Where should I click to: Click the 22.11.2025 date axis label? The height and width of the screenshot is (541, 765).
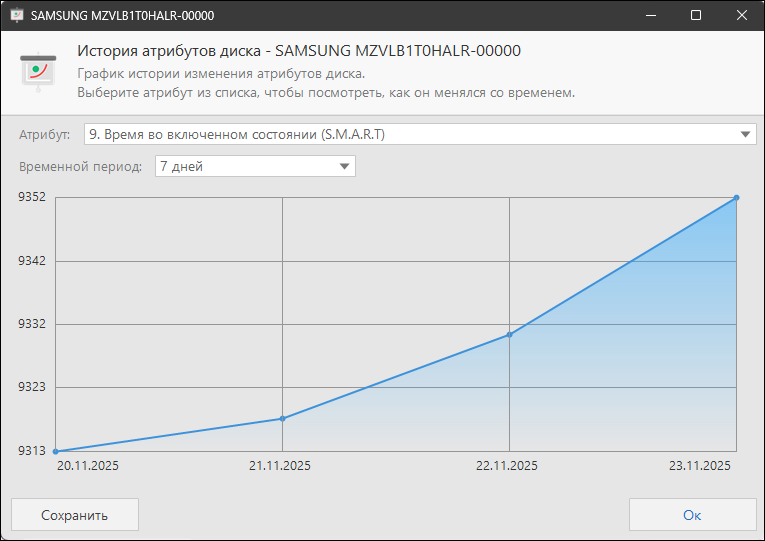point(507,466)
